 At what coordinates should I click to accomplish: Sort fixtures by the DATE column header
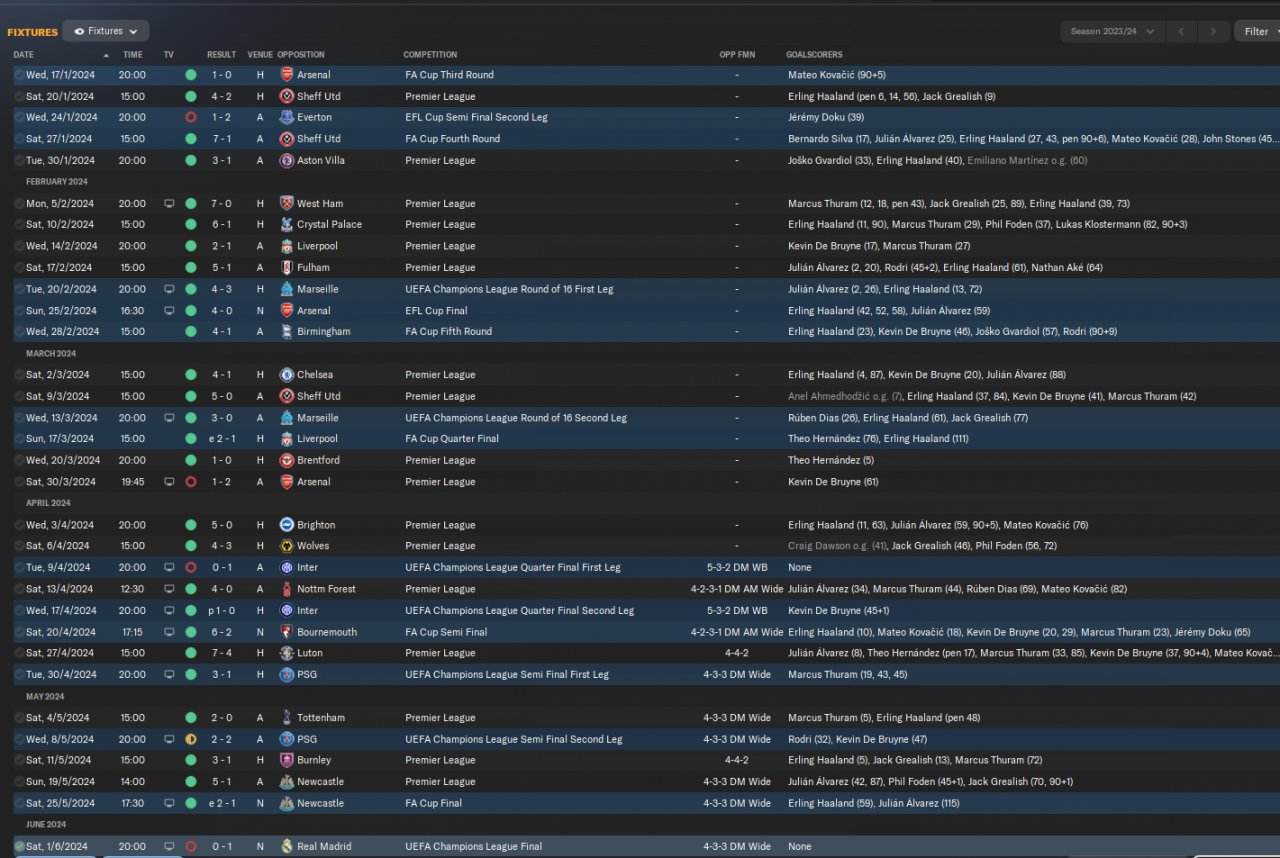coord(23,55)
